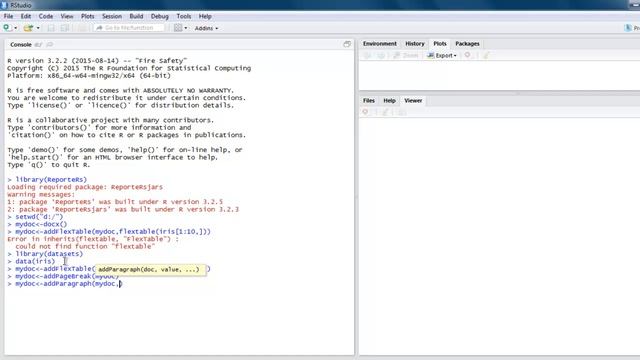Image resolution: width=640 pixels, height=360 pixels.
Task: Expand the recent files dropdown arrow
Action: pyautogui.click(x=38, y=28)
